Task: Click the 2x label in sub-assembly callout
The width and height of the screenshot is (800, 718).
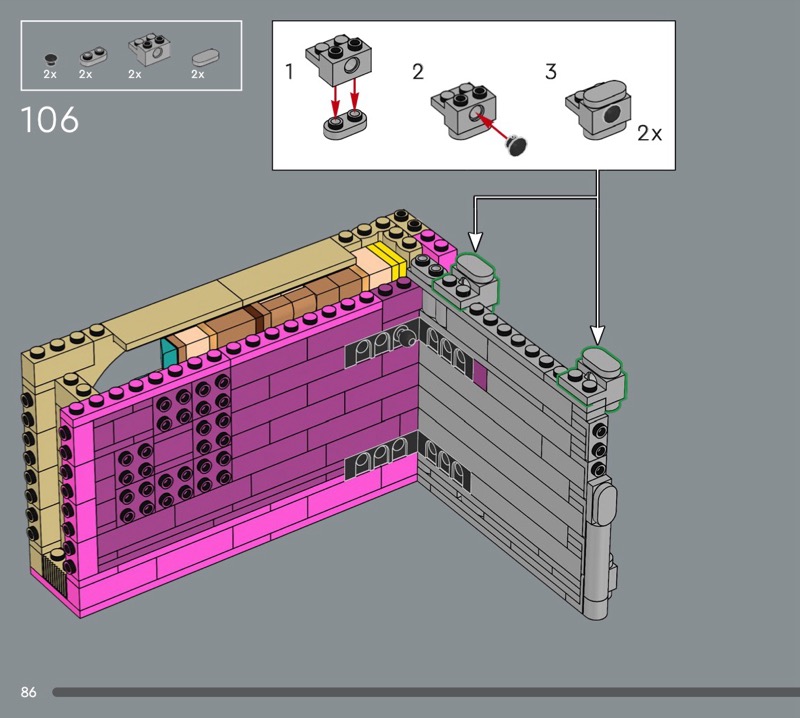Action: coord(649,133)
